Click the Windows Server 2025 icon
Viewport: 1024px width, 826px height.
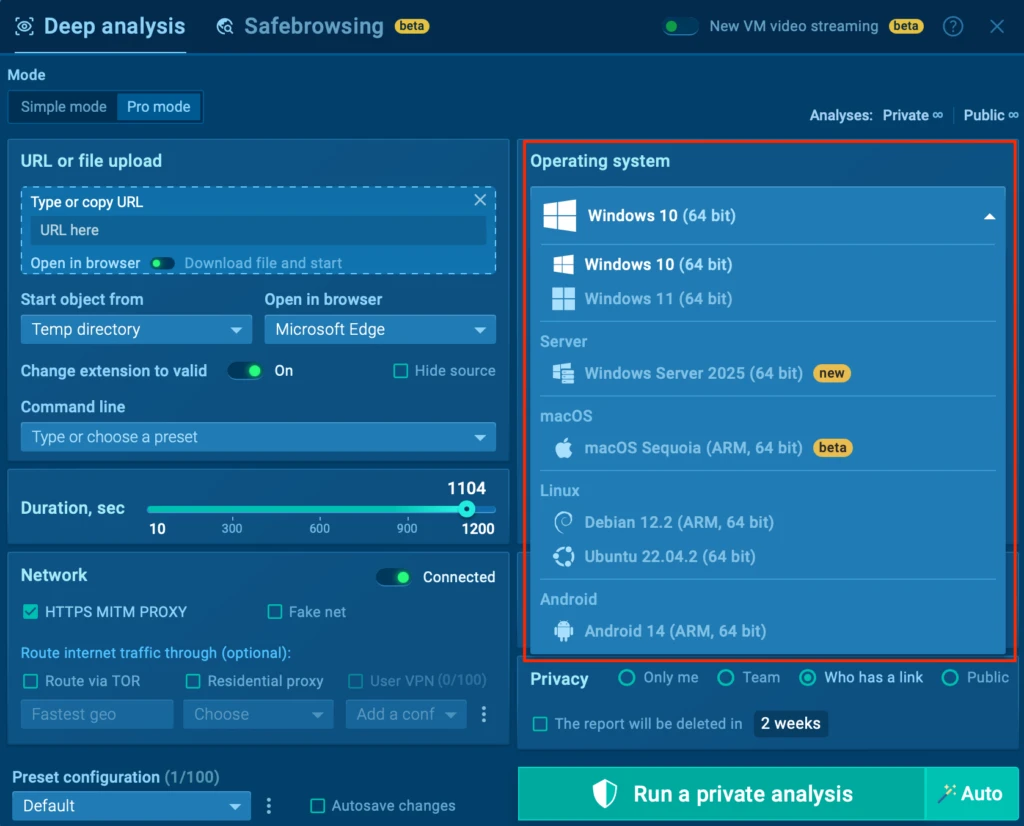coord(563,373)
